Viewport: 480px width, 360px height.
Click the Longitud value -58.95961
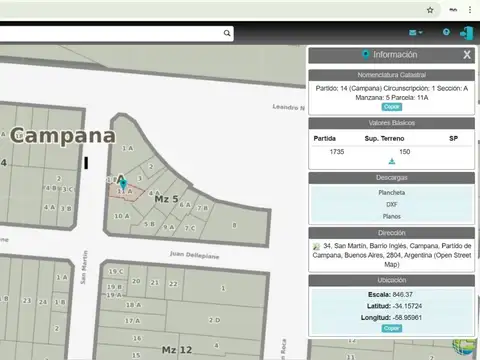point(407,317)
